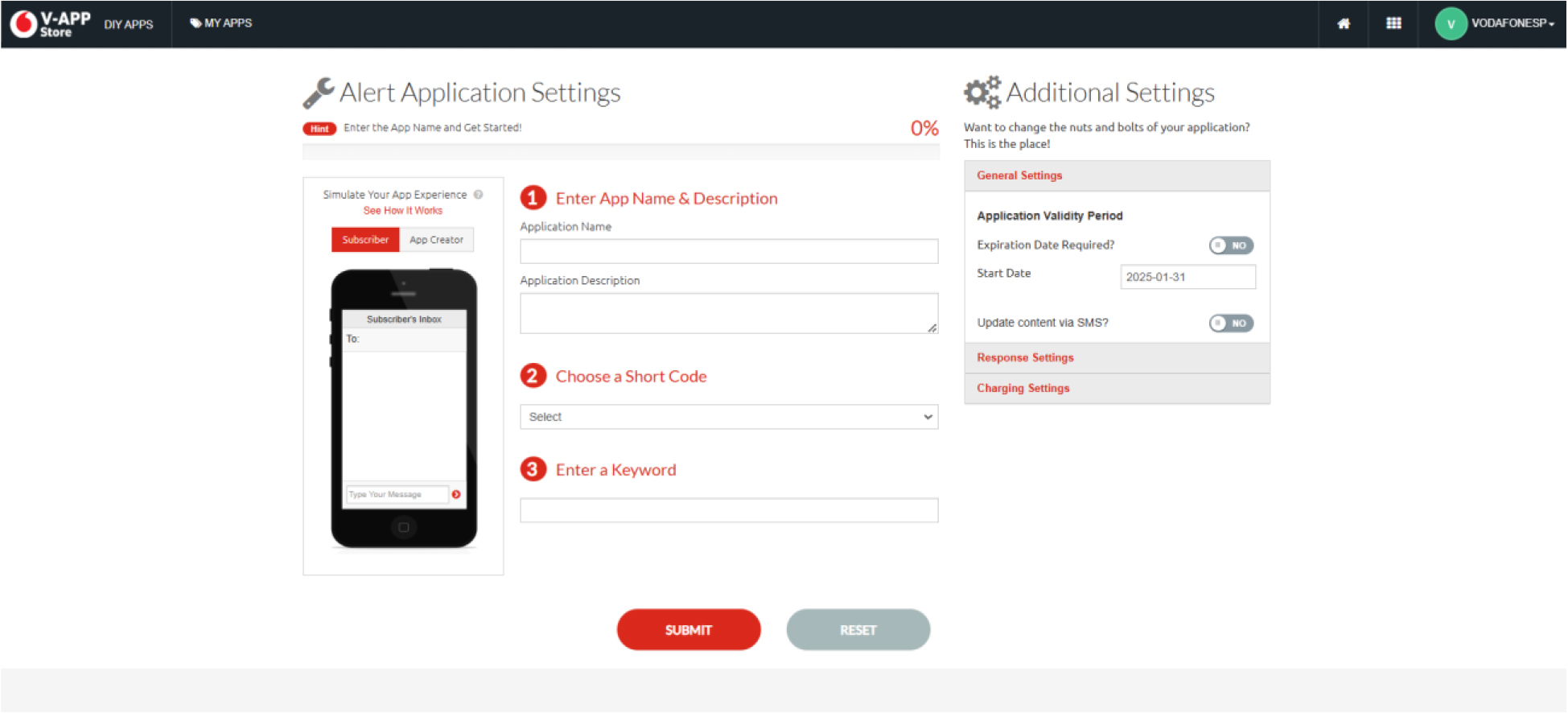Click the red send arrow in phone simulator
Image resolution: width=1568 pixels, height=713 pixels.
pyautogui.click(x=456, y=494)
